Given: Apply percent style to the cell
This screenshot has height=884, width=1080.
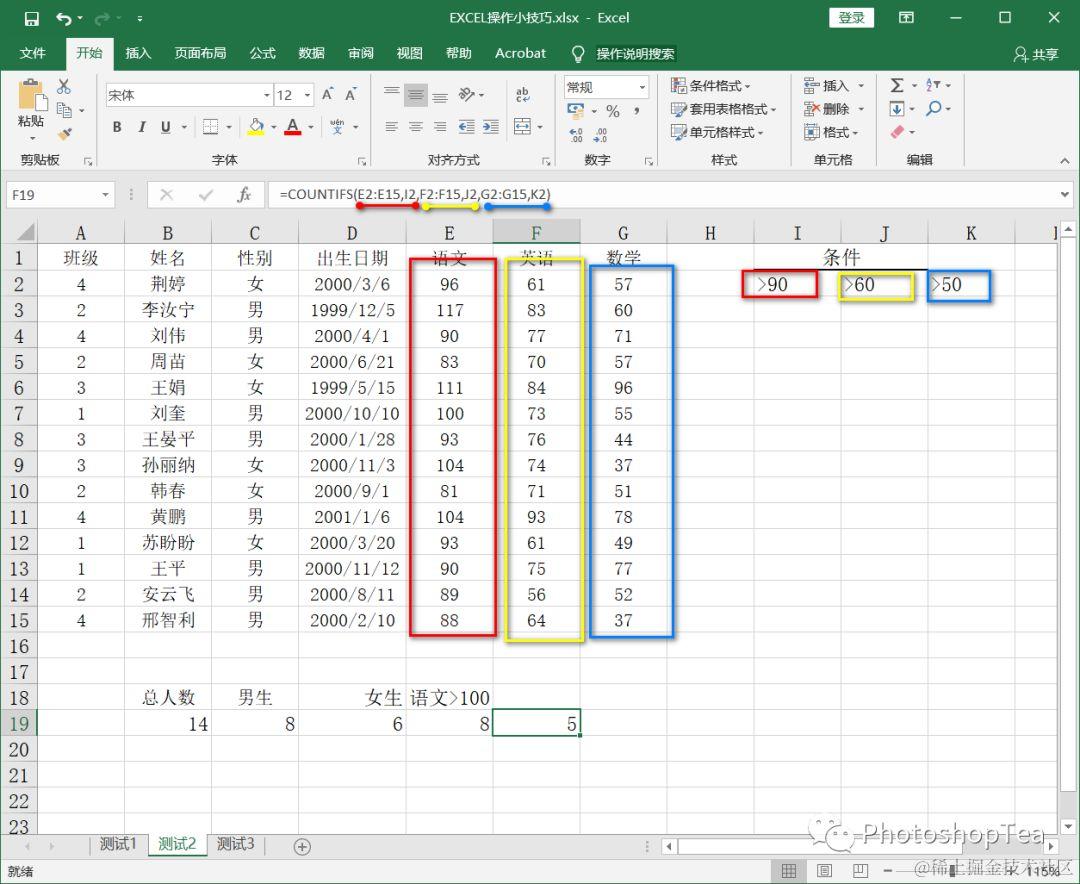Looking at the screenshot, I should pyautogui.click(x=613, y=111).
